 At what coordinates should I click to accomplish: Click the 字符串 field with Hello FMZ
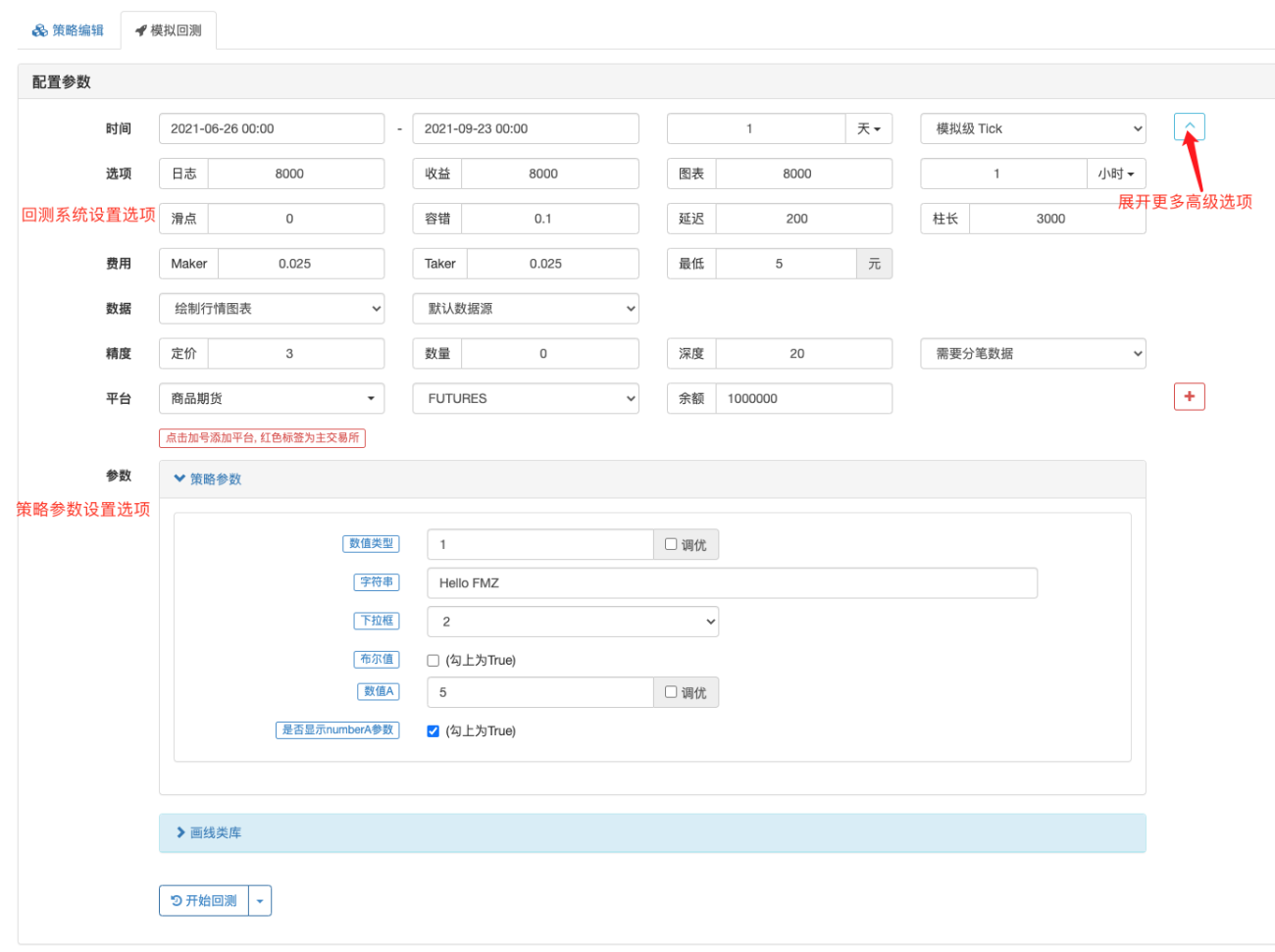[x=733, y=582]
